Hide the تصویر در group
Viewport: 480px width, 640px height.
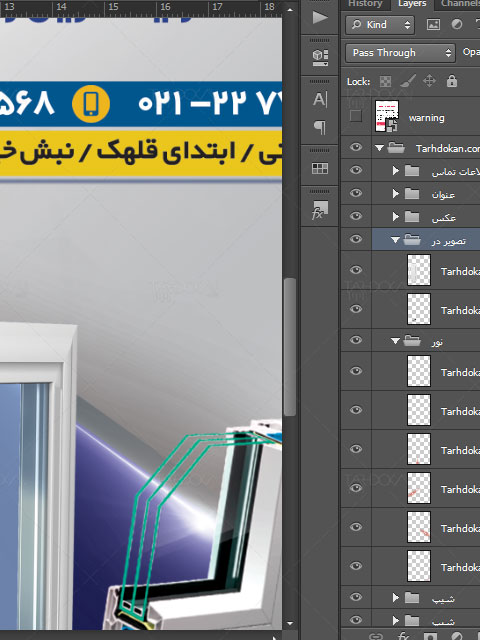[356, 239]
